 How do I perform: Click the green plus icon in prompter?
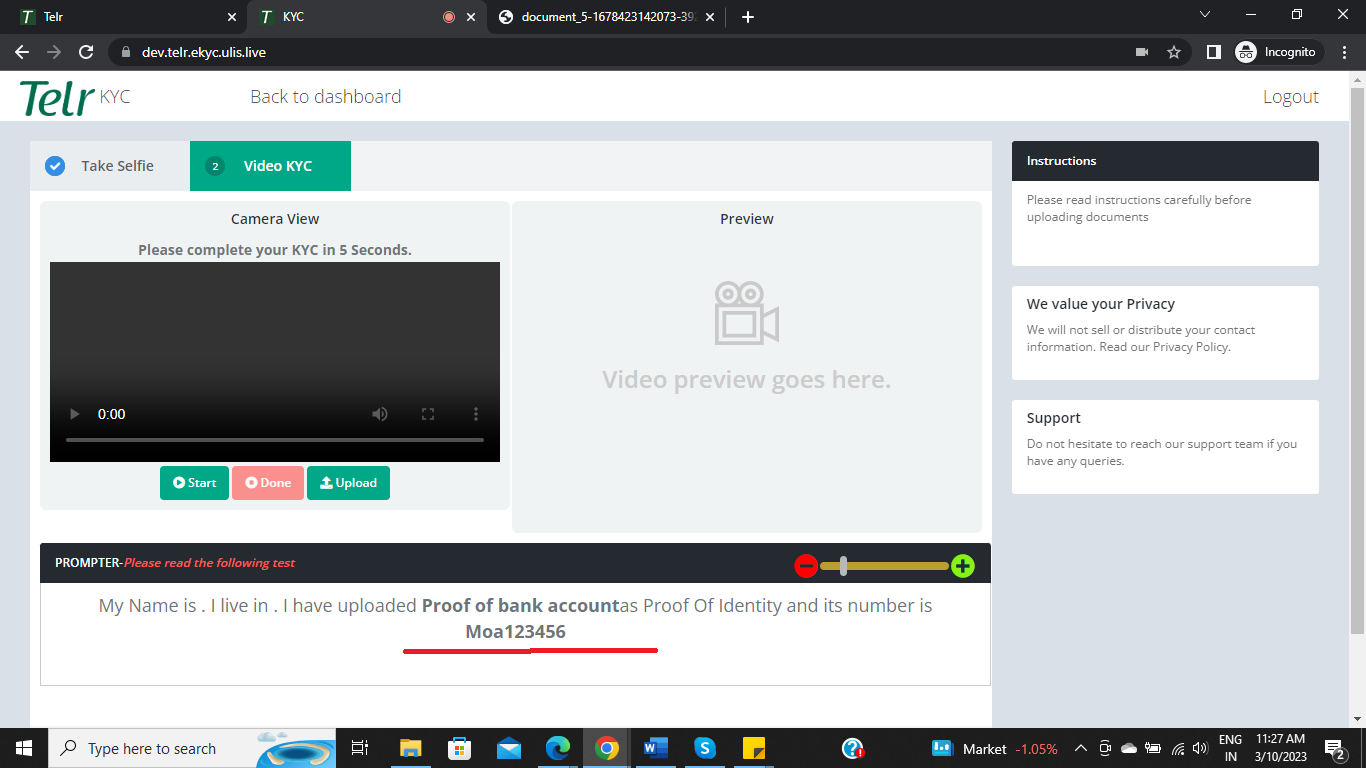pos(962,566)
